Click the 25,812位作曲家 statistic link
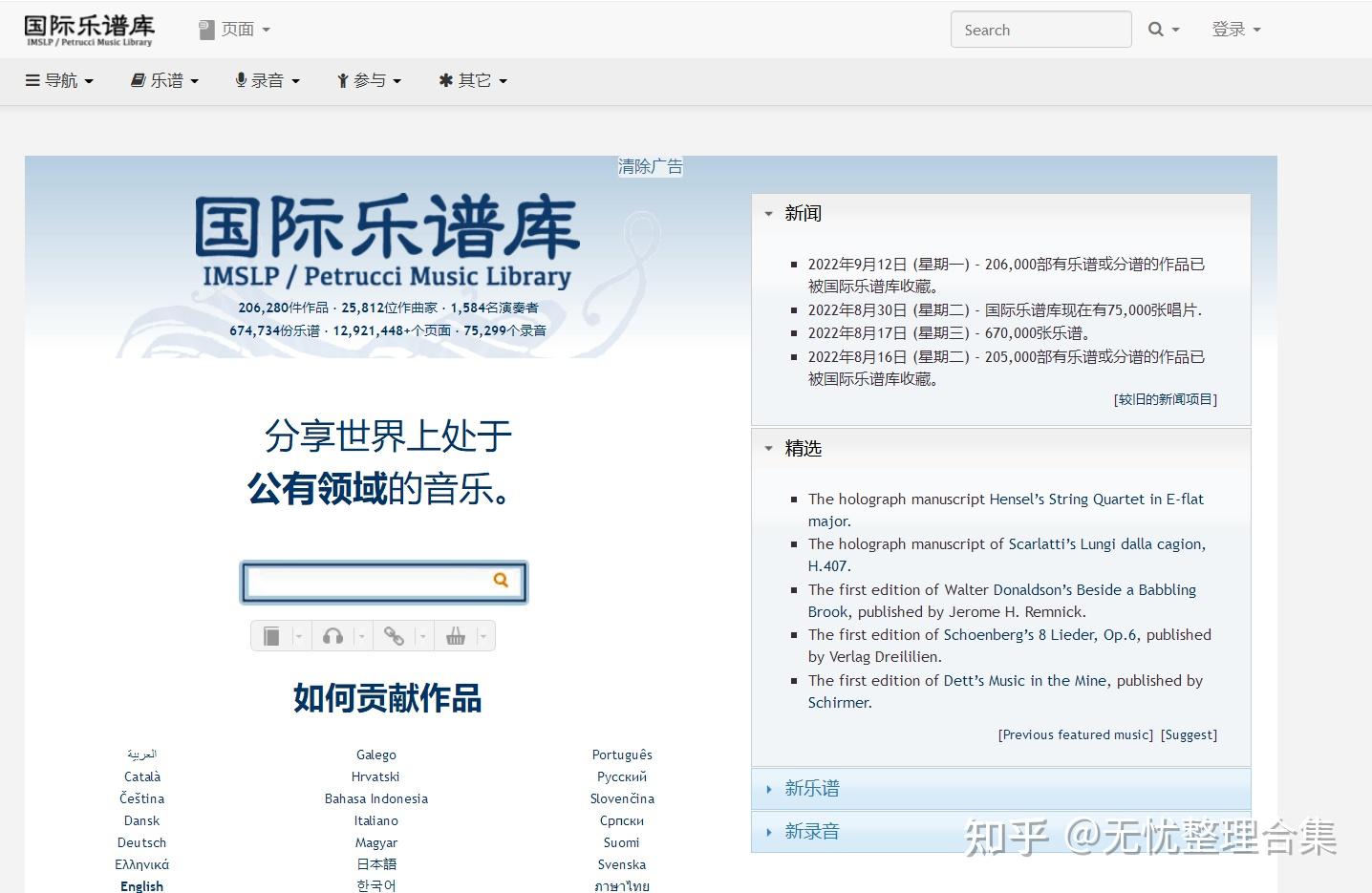 (x=390, y=308)
